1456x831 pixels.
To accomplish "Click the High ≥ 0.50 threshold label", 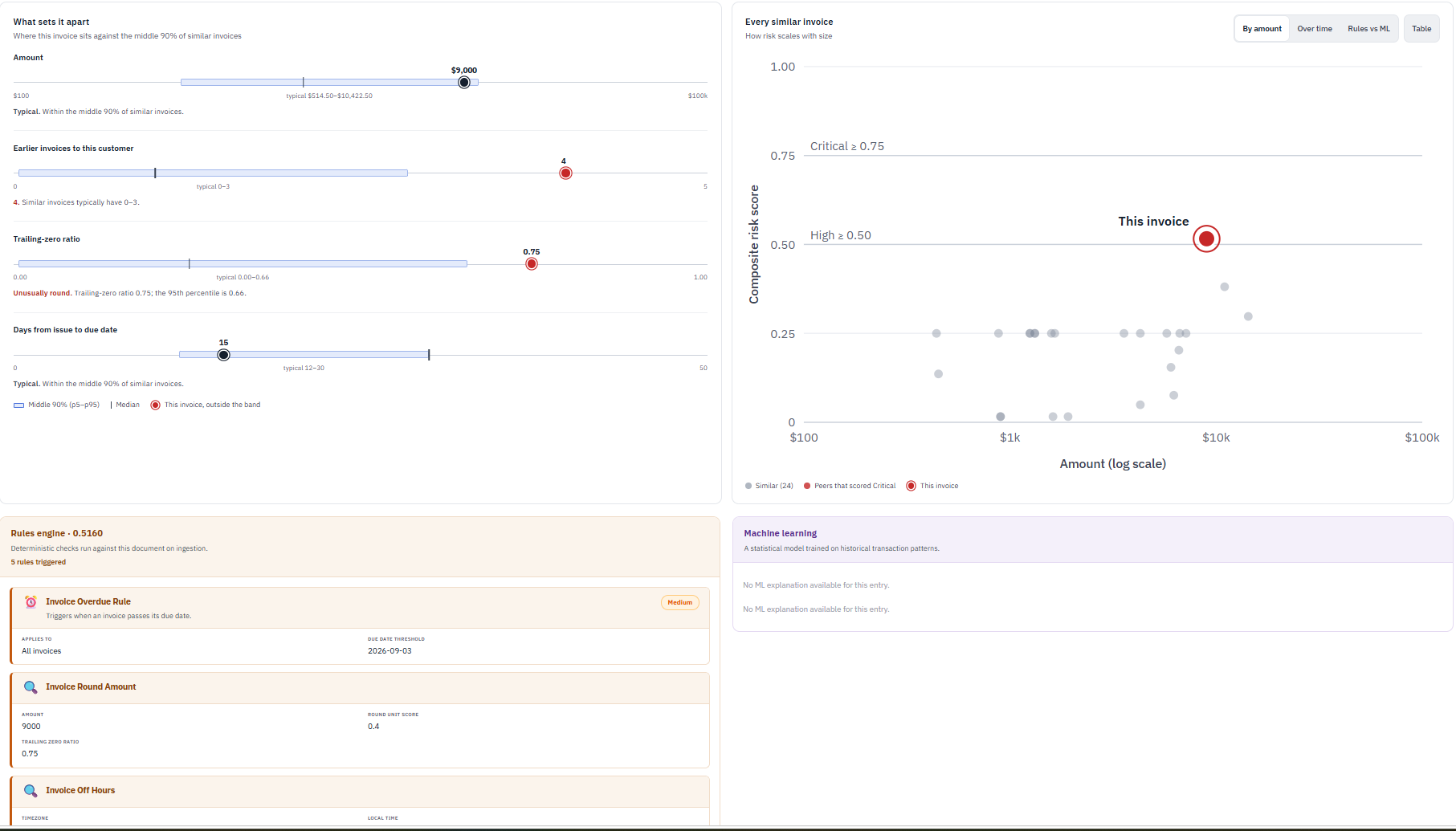I will click(x=840, y=235).
